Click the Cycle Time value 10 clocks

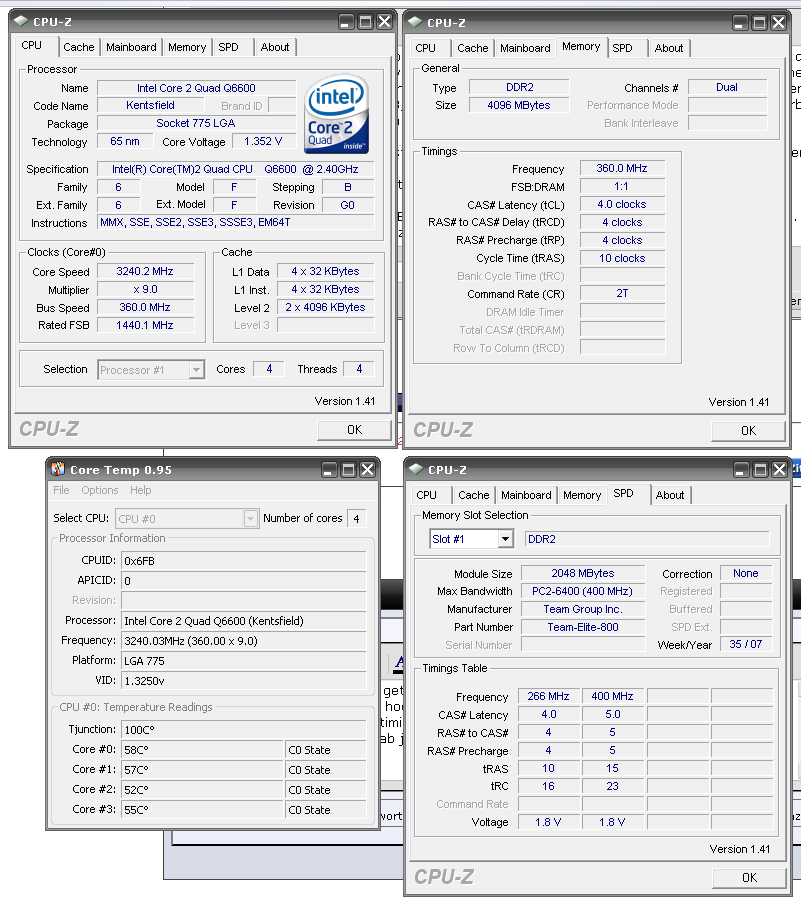[622, 258]
